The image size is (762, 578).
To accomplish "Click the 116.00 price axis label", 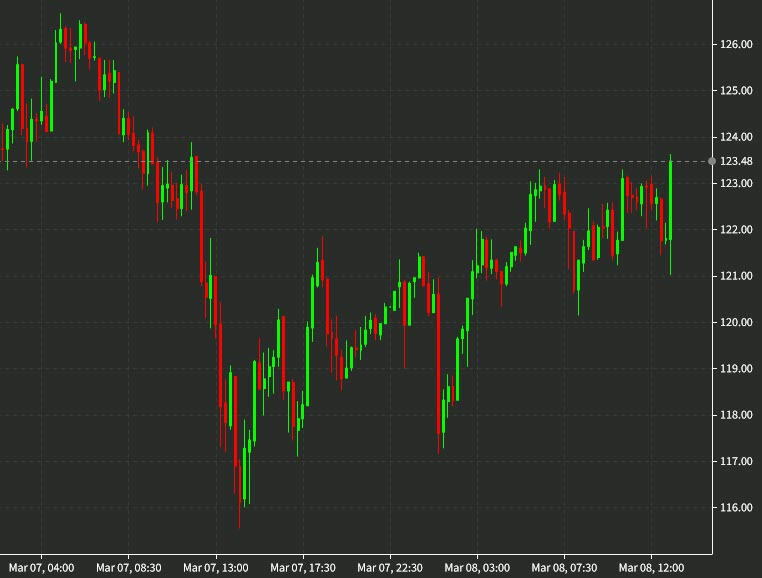I will (x=735, y=508).
